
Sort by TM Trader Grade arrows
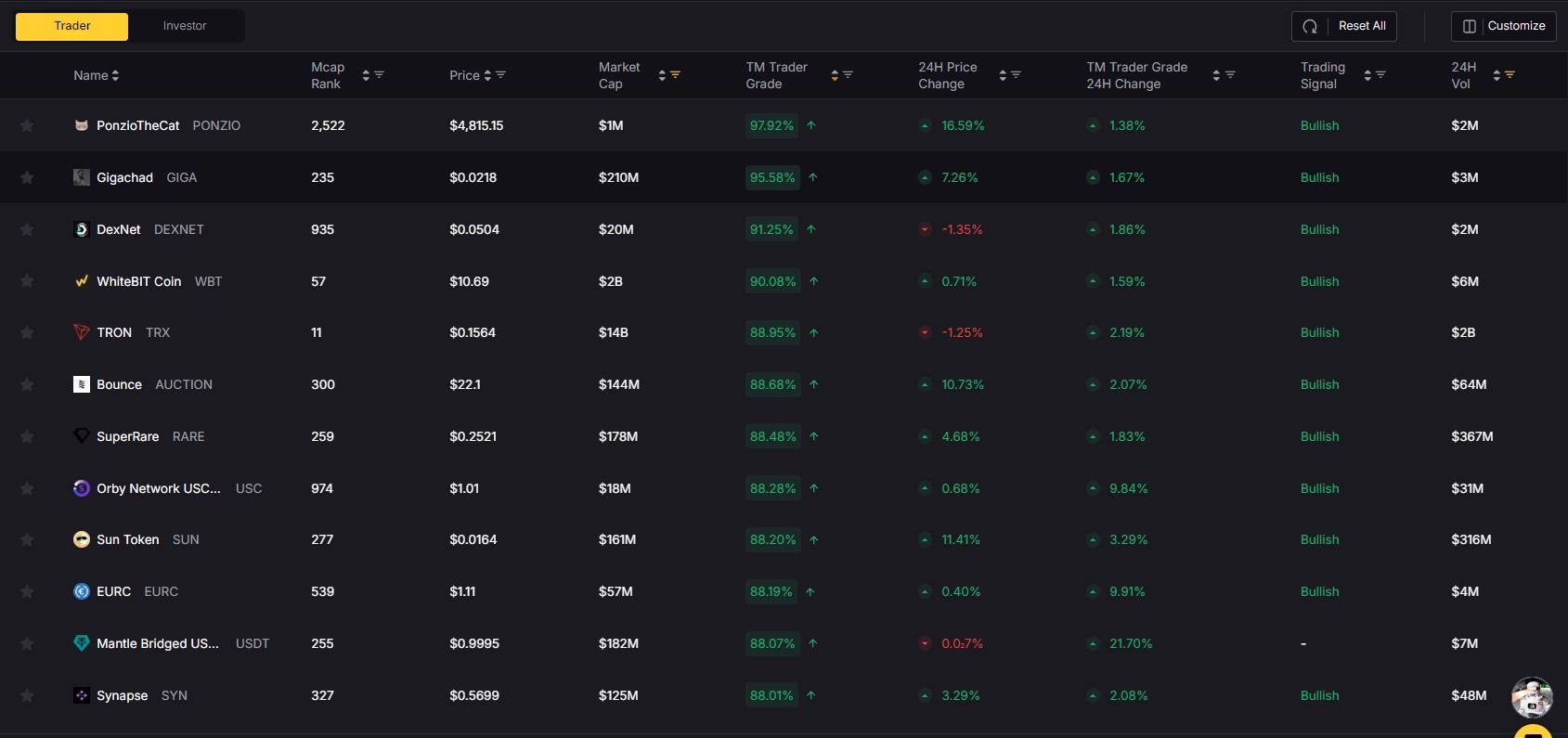click(835, 75)
